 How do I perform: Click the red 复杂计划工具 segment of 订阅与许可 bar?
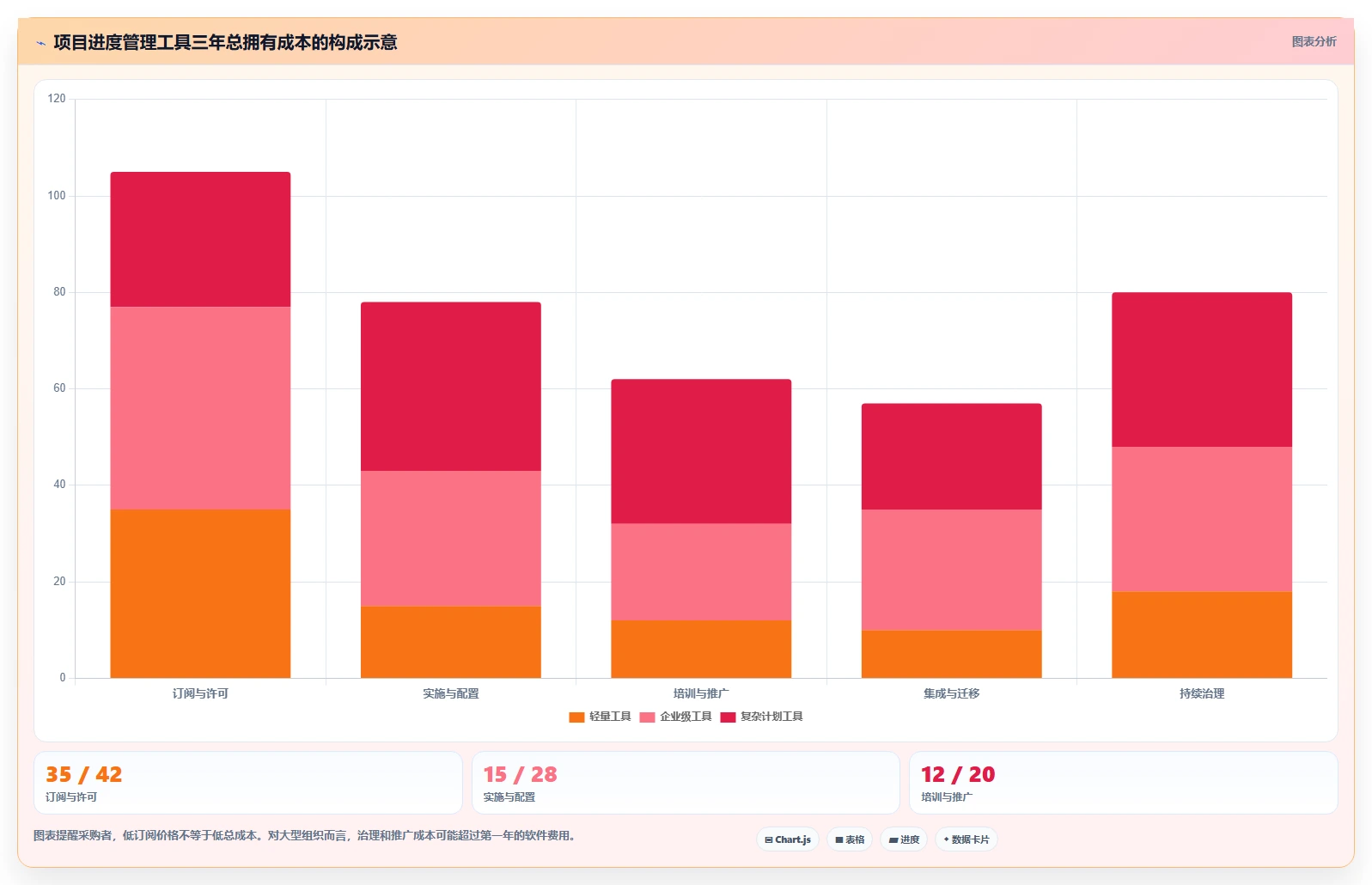pos(200,240)
